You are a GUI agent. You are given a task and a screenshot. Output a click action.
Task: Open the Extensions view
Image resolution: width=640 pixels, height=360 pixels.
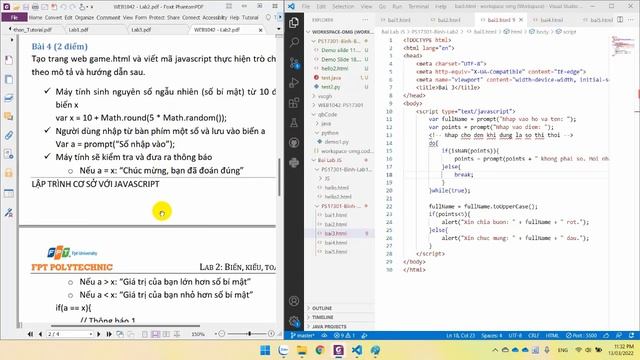pyautogui.click(x=294, y=102)
